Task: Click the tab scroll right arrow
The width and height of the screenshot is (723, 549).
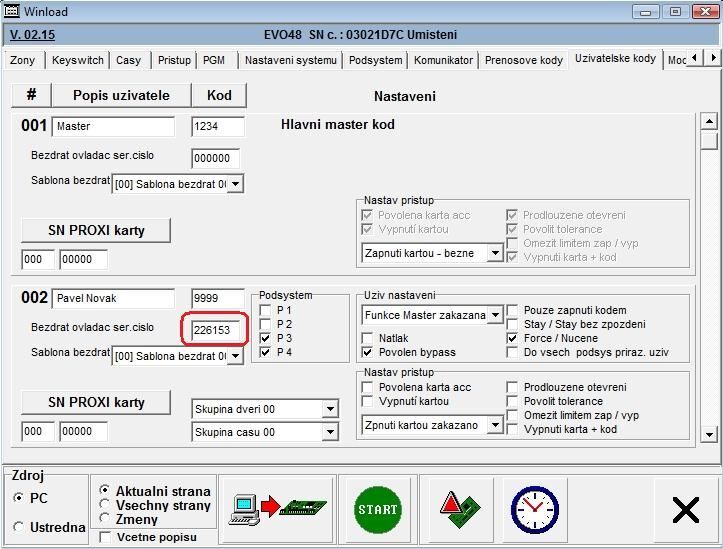Action: [714, 61]
